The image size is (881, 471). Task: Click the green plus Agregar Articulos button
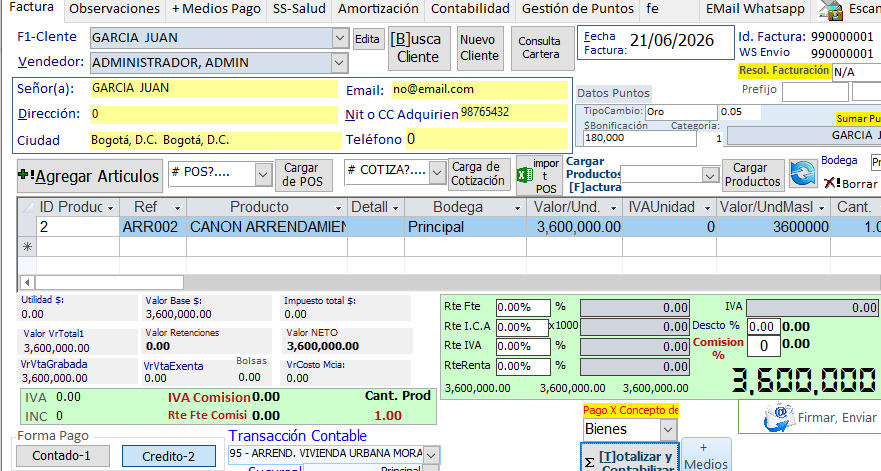[89, 176]
